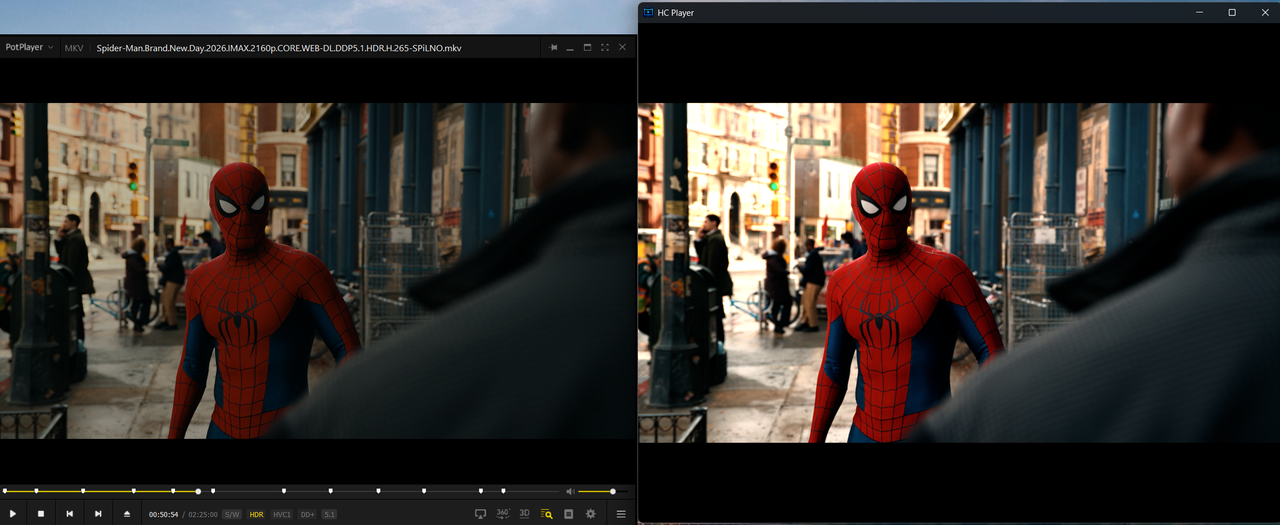Stop the video with PotPlayer's Stop button
Image resolution: width=1280 pixels, height=525 pixels.
(41, 514)
